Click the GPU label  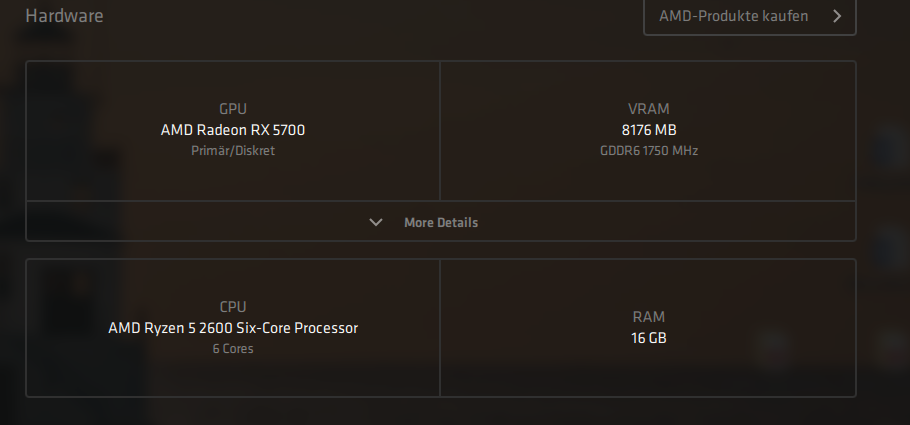(233, 109)
